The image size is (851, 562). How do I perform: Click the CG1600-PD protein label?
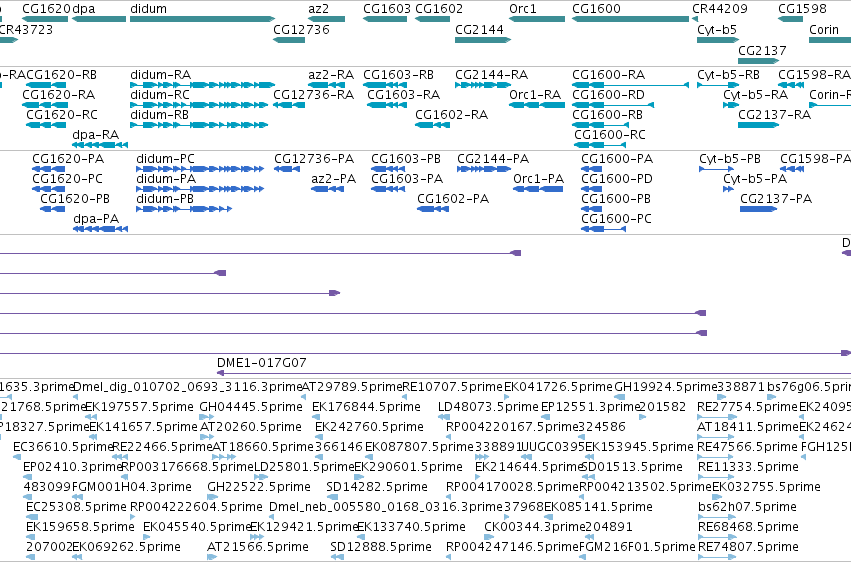(617, 179)
